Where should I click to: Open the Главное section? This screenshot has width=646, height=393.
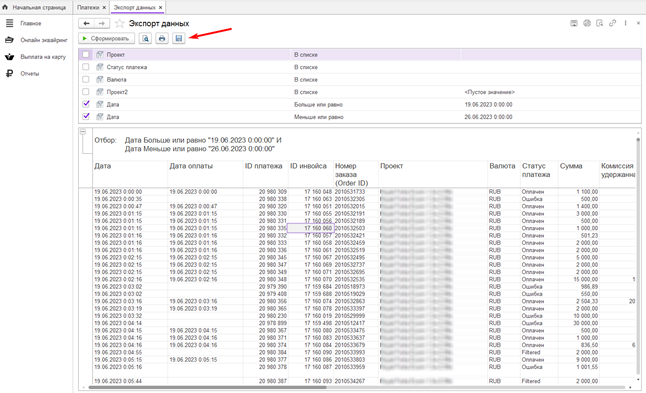pos(31,23)
